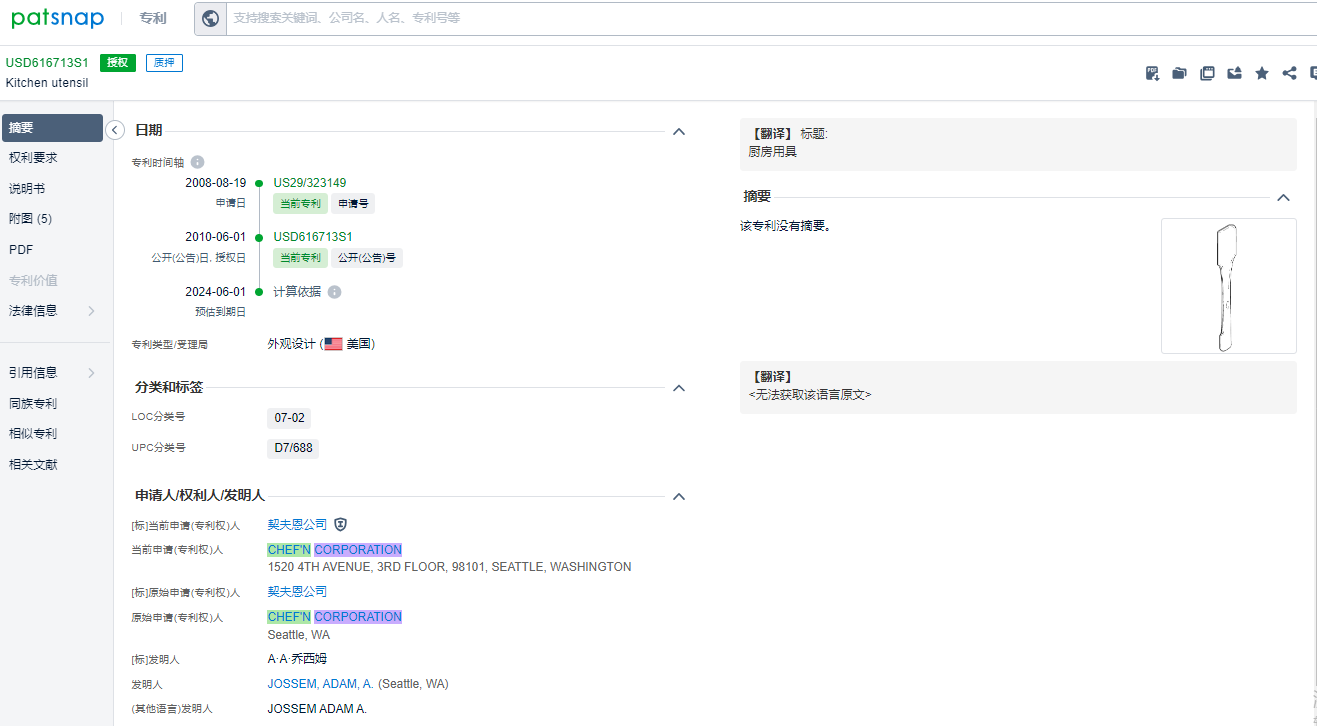Open 相关文献 in sidebar
Image resolution: width=1317 pixels, height=726 pixels.
coord(33,465)
